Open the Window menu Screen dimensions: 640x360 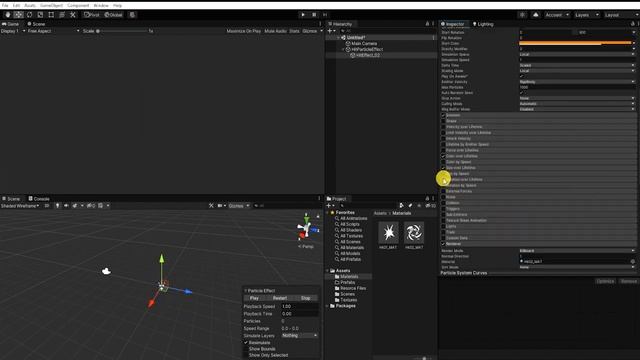tap(101, 5)
